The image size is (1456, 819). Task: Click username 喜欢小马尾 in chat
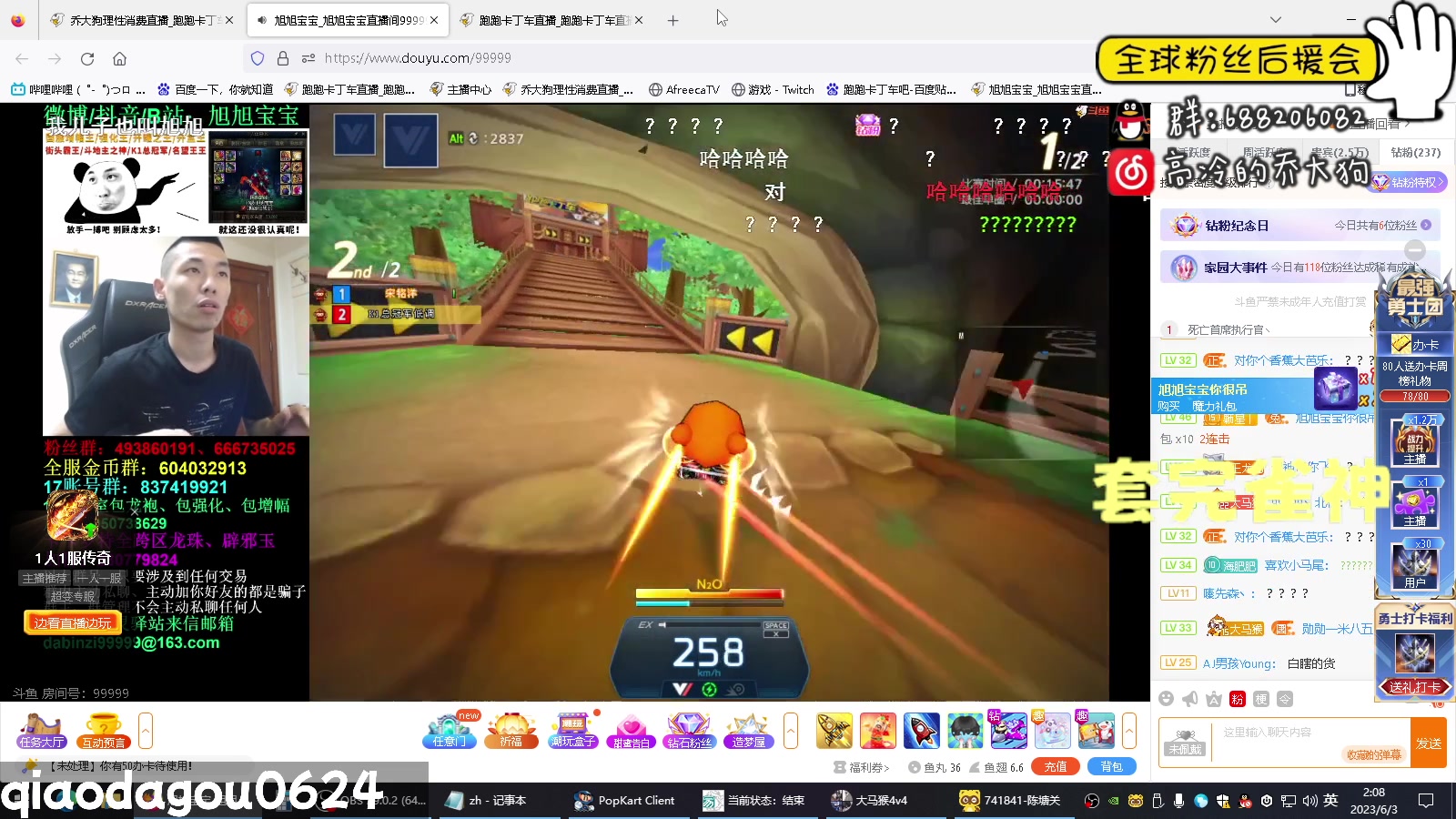(x=1297, y=565)
